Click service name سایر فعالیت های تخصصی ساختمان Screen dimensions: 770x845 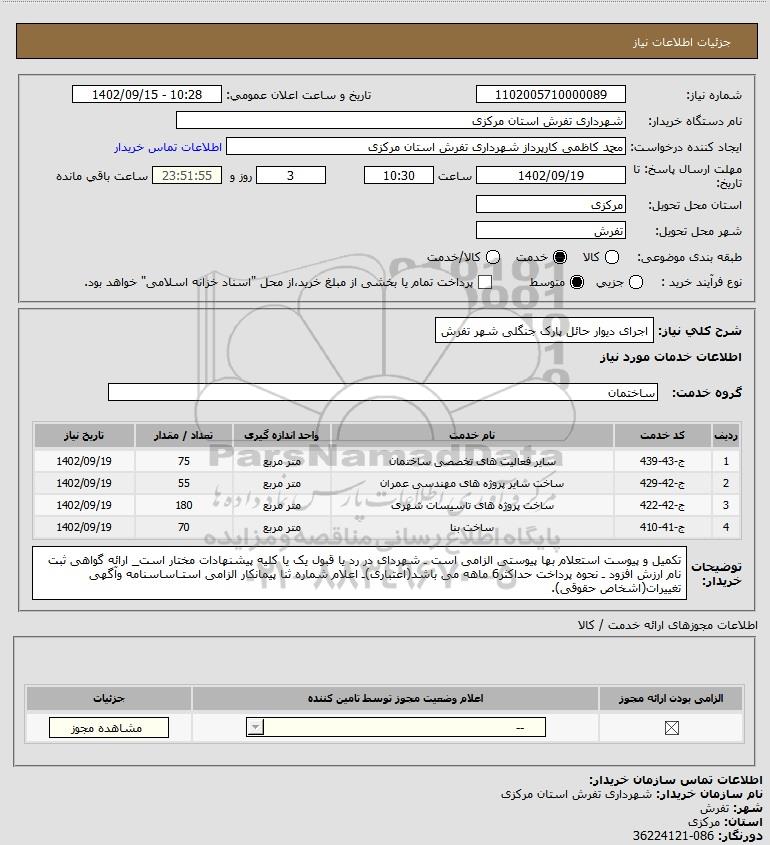pyautogui.click(x=472, y=462)
